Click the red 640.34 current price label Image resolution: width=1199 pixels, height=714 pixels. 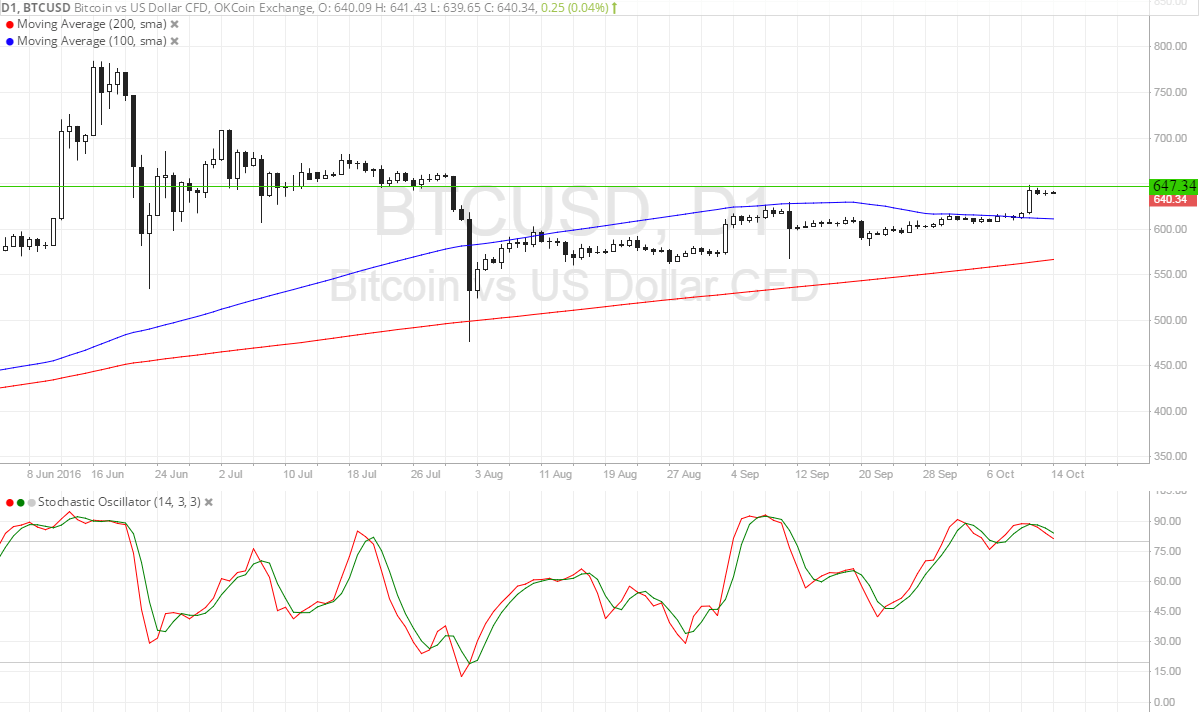pos(1174,200)
